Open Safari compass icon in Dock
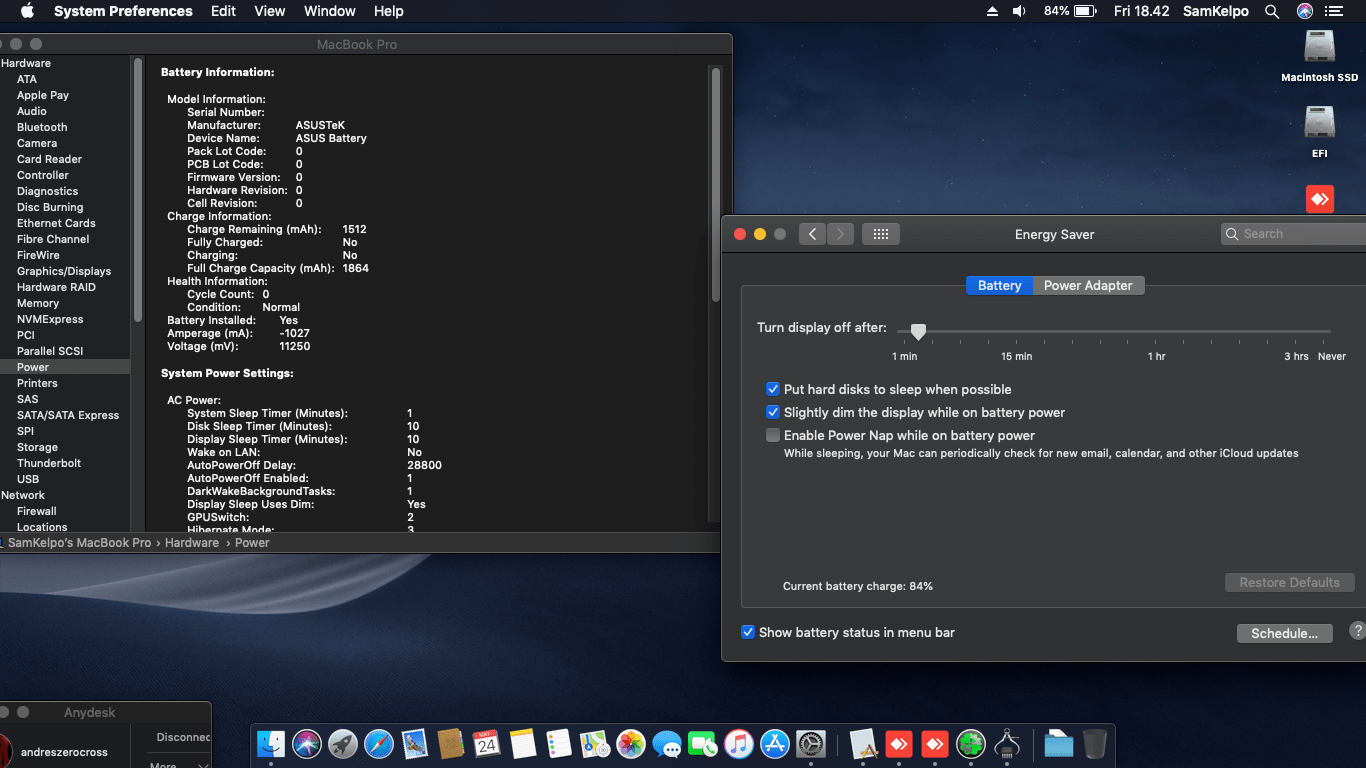The height and width of the screenshot is (768, 1366). [x=379, y=743]
